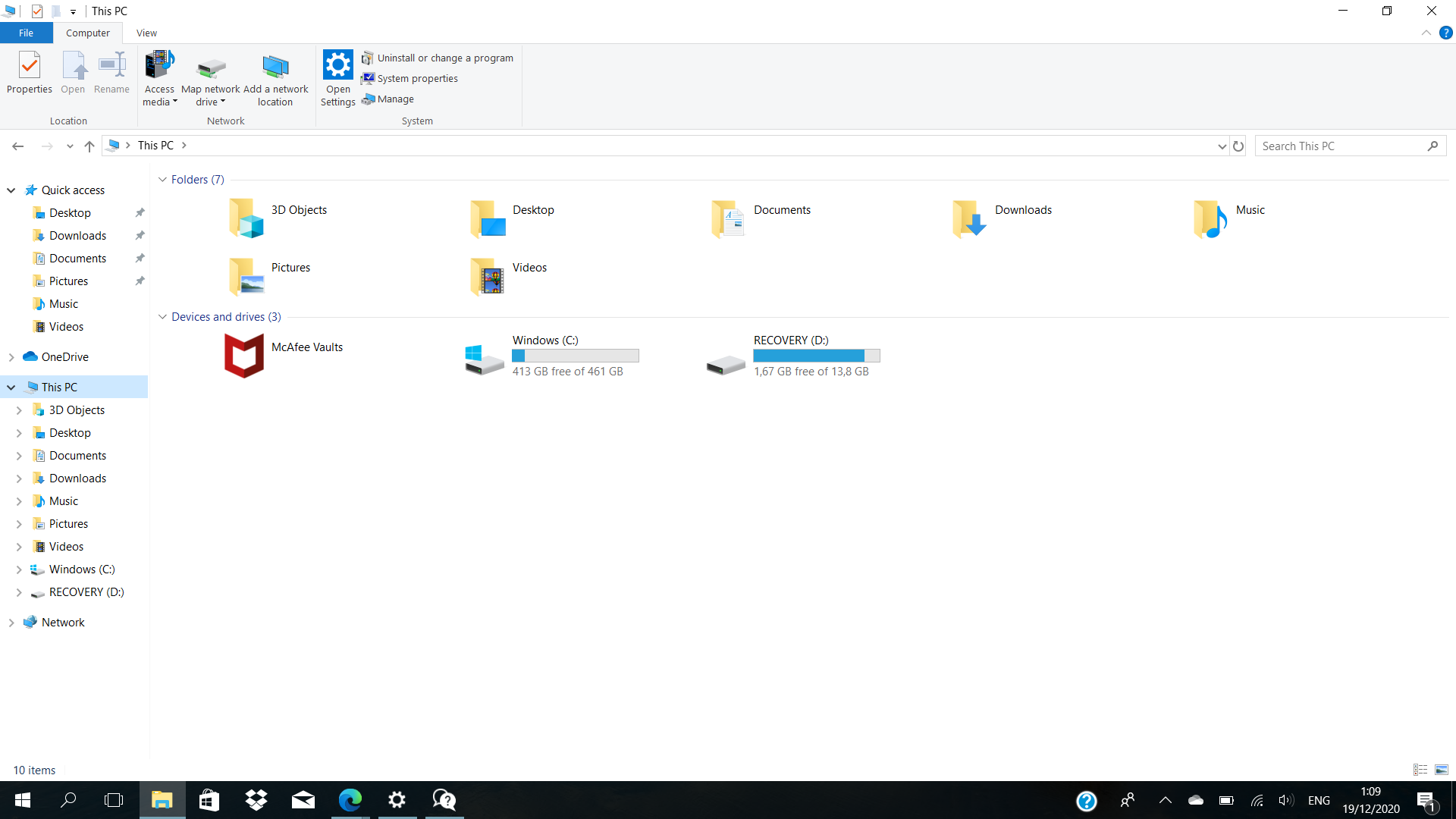
Task: Switch to large icons view
Action: (x=1441, y=770)
